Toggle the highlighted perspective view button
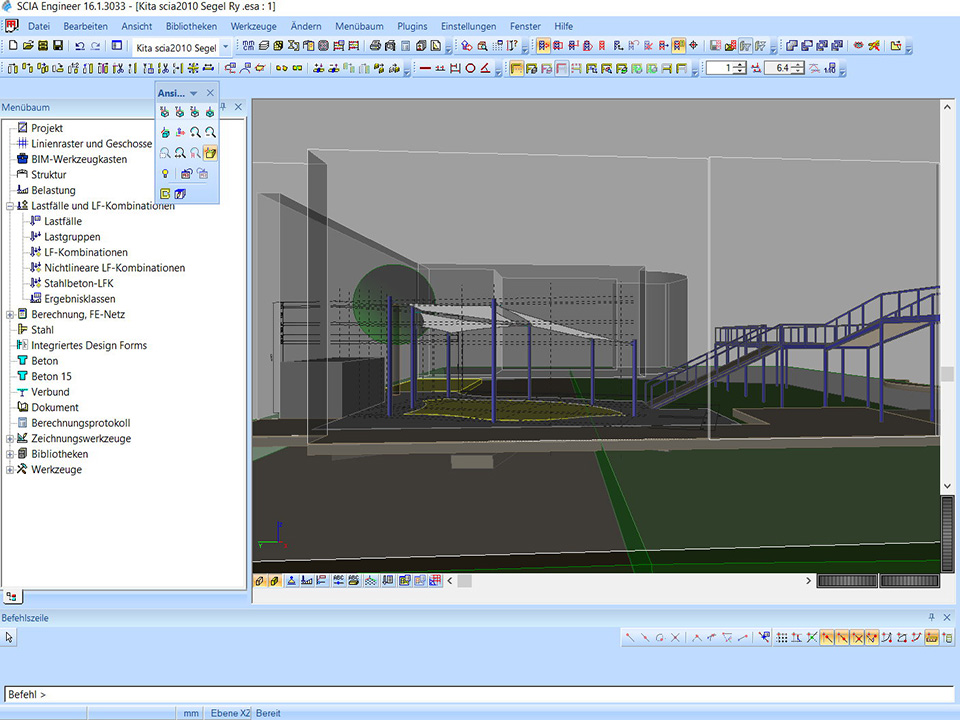960x720 pixels. [x=211, y=153]
